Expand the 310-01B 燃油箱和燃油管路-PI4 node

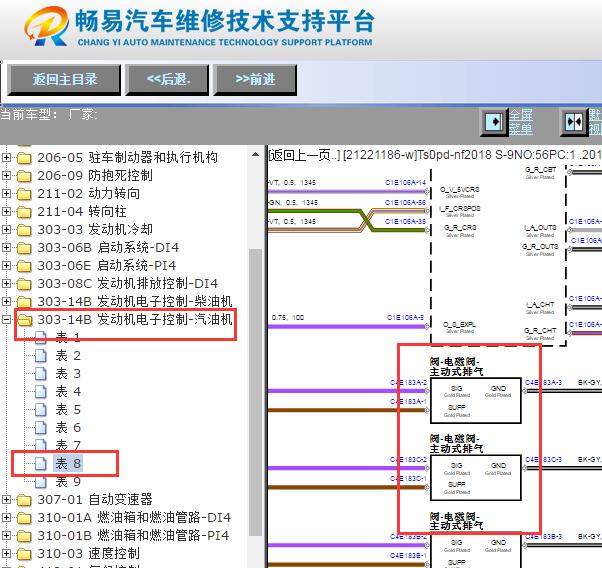(6, 535)
